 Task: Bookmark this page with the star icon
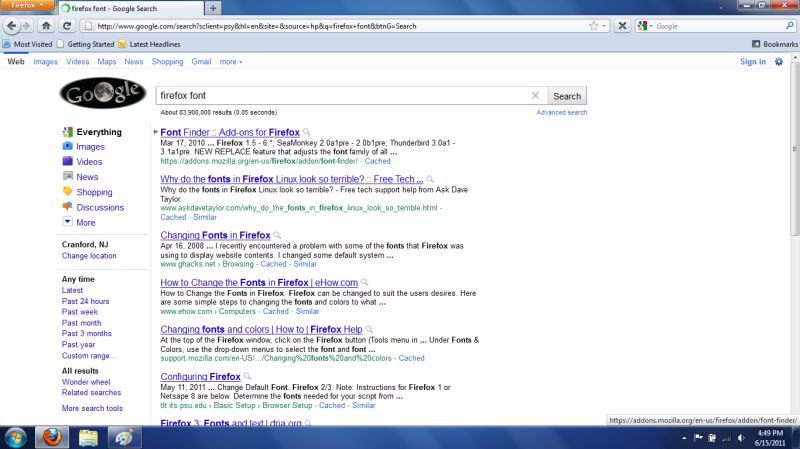(x=593, y=26)
